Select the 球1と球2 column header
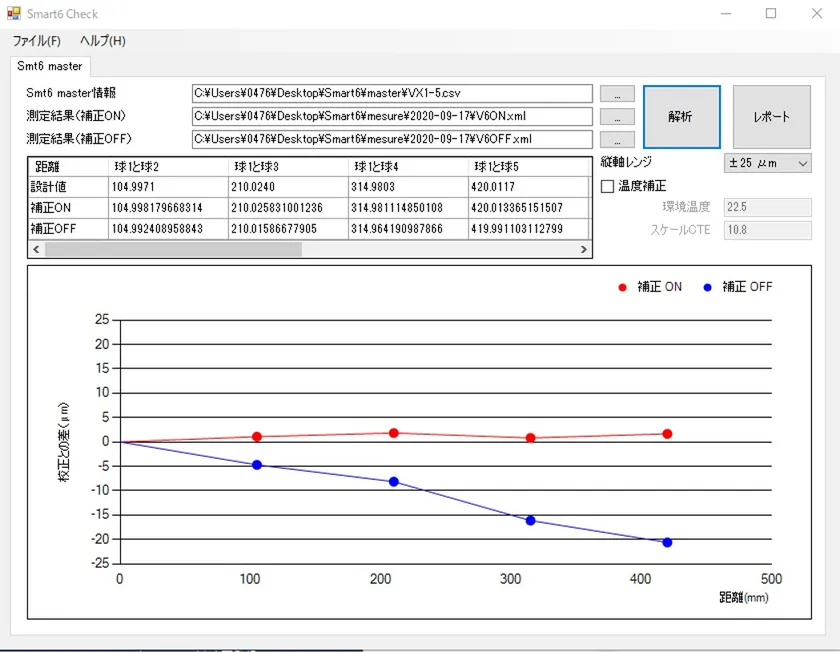840x652 pixels. pos(168,167)
